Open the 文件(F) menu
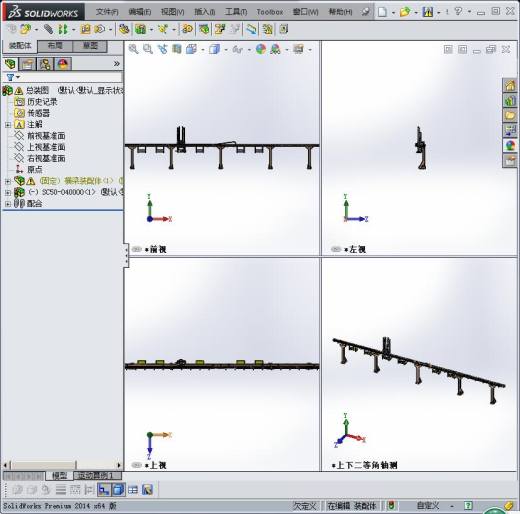 [107, 12]
